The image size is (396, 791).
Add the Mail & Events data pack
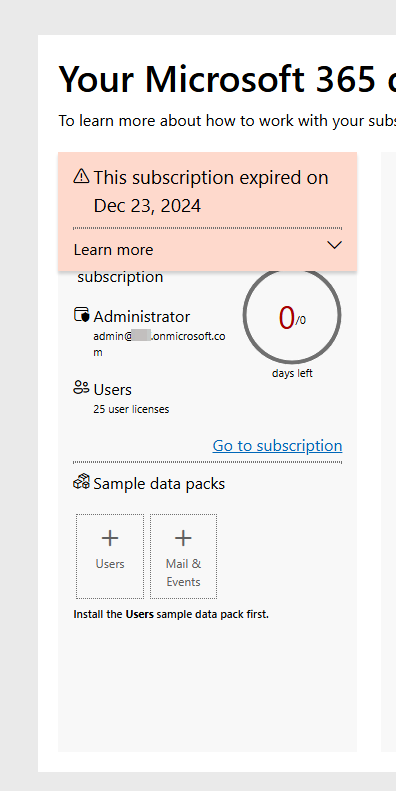[184, 556]
